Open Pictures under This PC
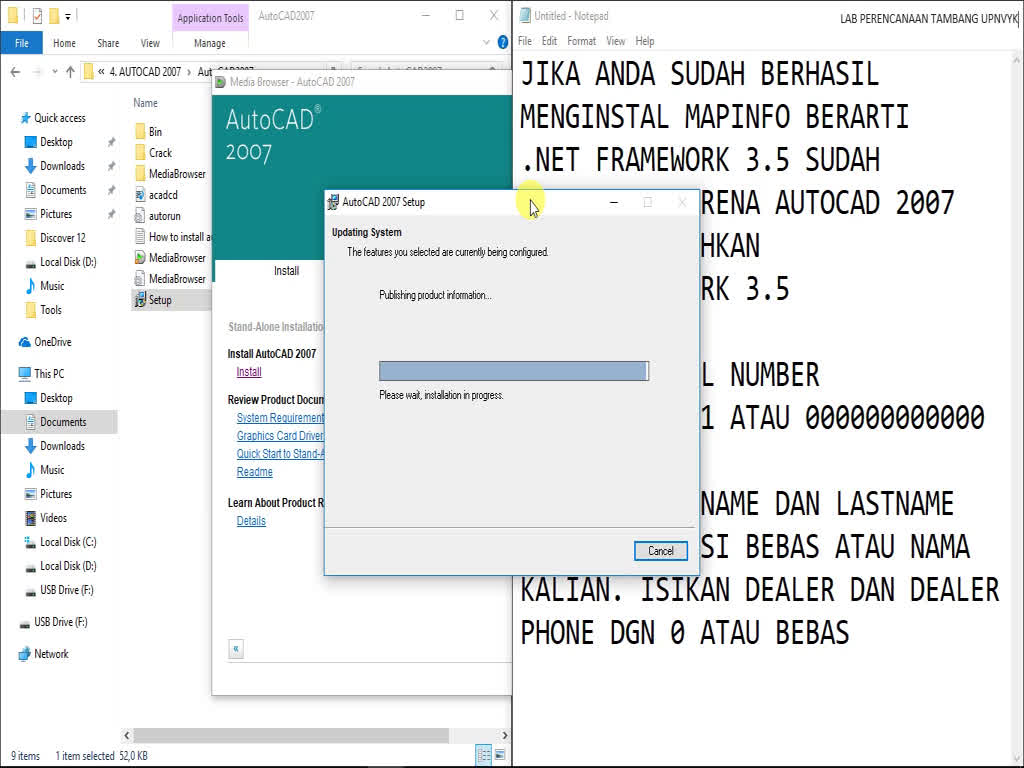 pos(48,494)
